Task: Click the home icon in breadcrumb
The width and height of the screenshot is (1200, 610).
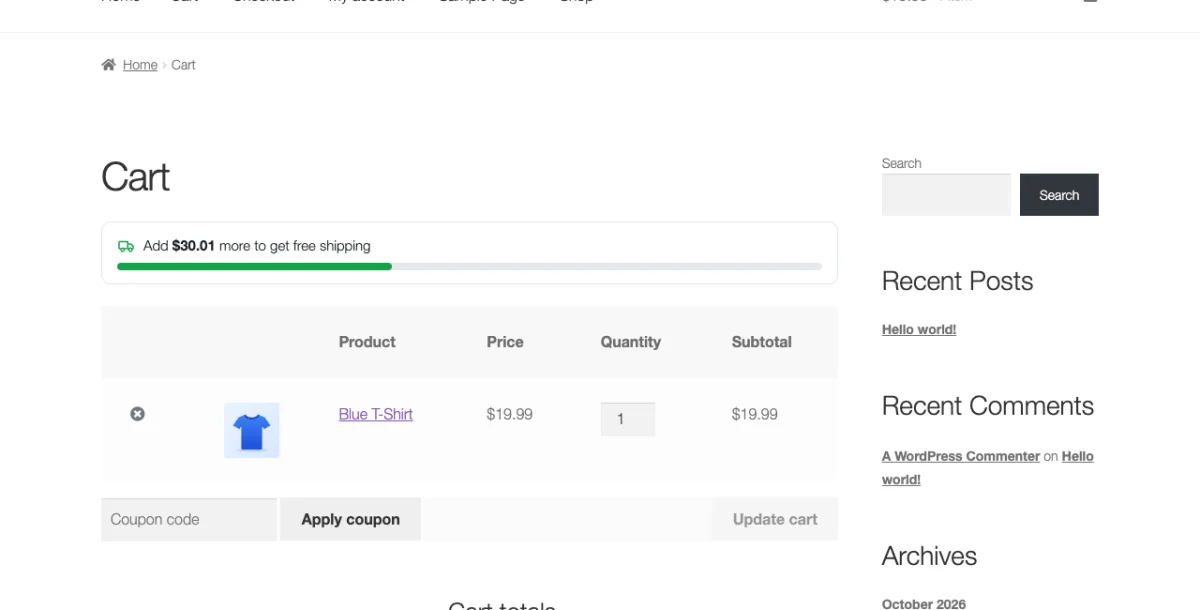Action: 109,65
